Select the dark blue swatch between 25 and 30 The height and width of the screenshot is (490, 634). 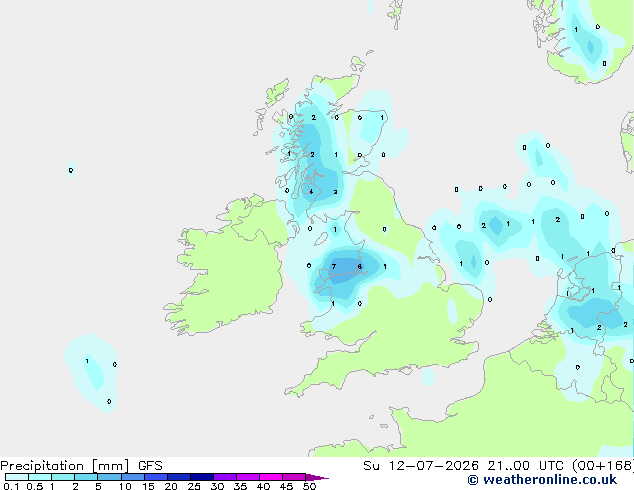(202, 477)
